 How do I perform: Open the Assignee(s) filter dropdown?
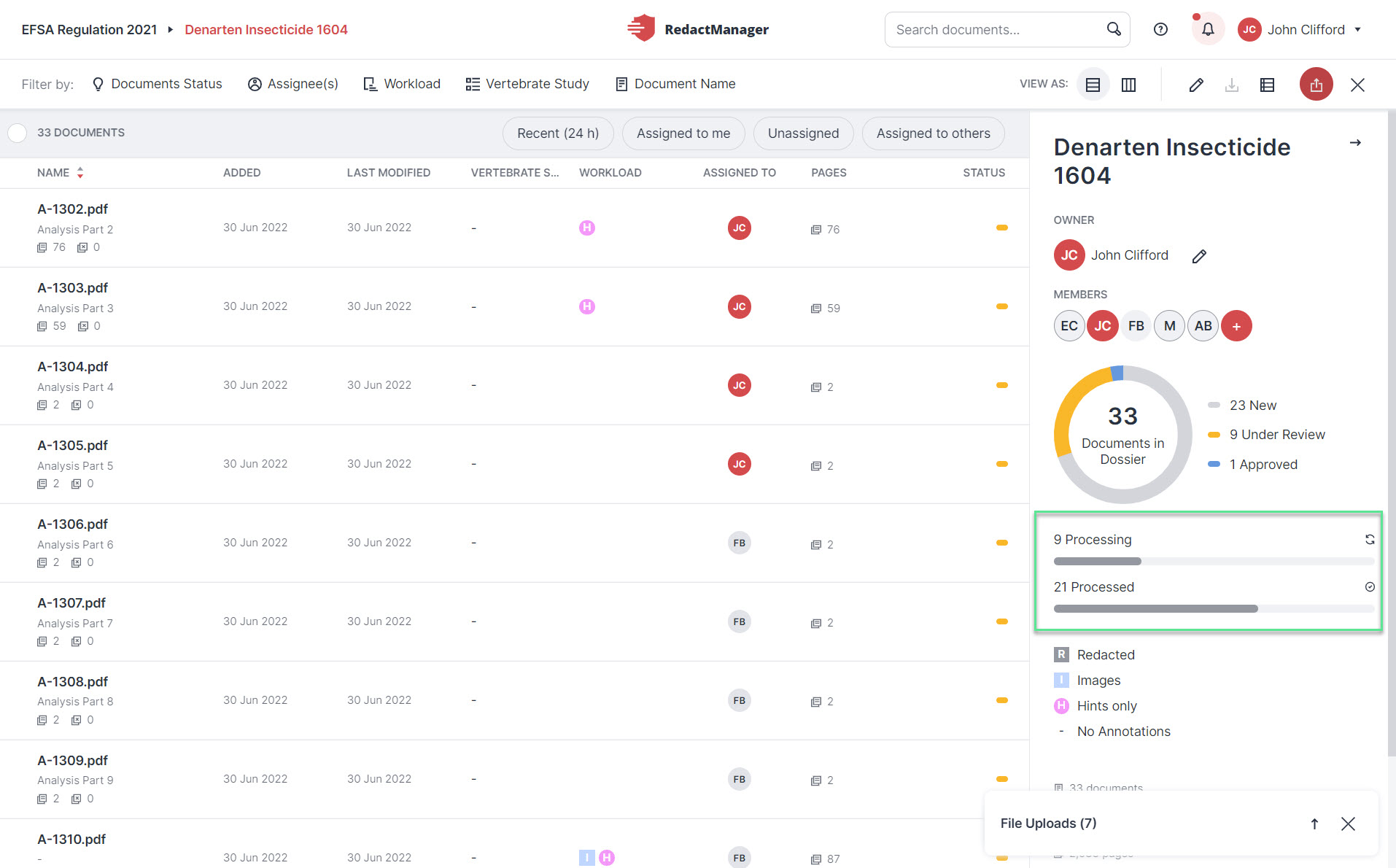pos(293,84)
